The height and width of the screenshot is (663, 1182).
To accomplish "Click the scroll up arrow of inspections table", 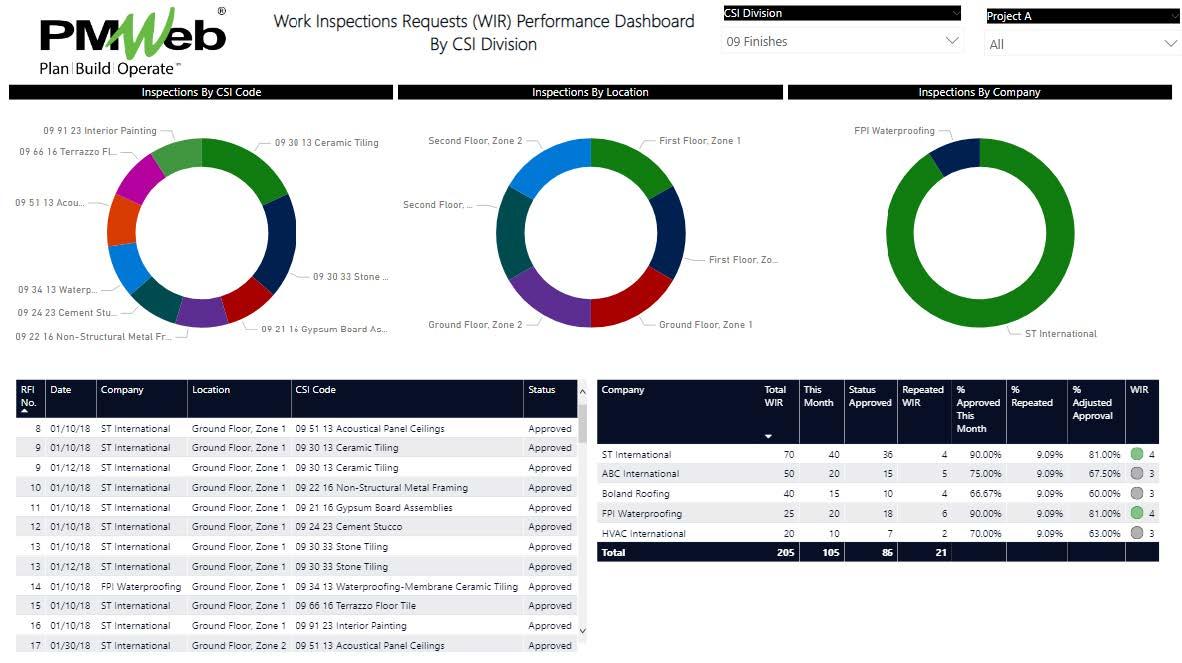I will (x=582, y=392).
